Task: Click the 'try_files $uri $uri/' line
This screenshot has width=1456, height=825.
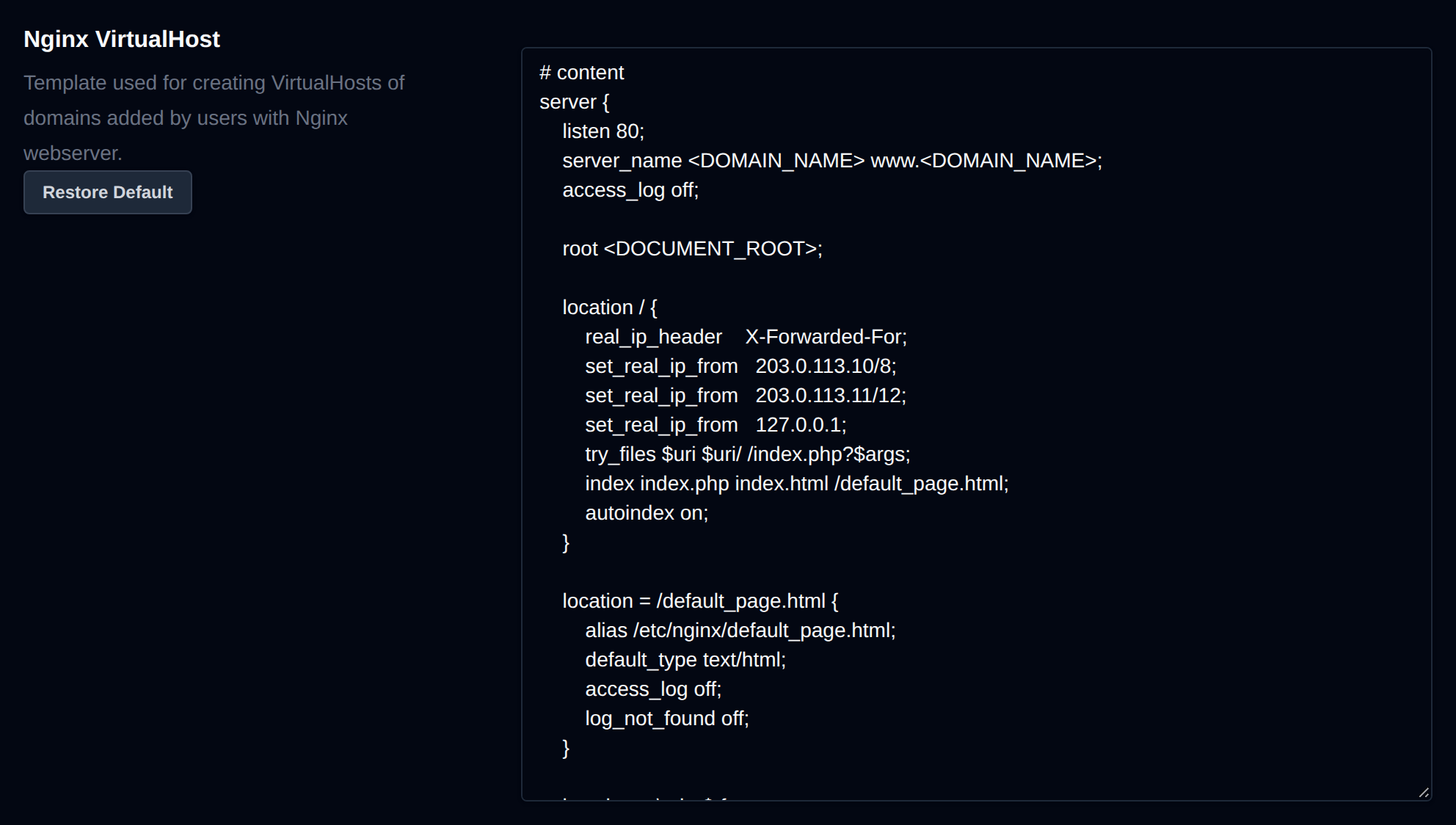Action: point(747,454)
